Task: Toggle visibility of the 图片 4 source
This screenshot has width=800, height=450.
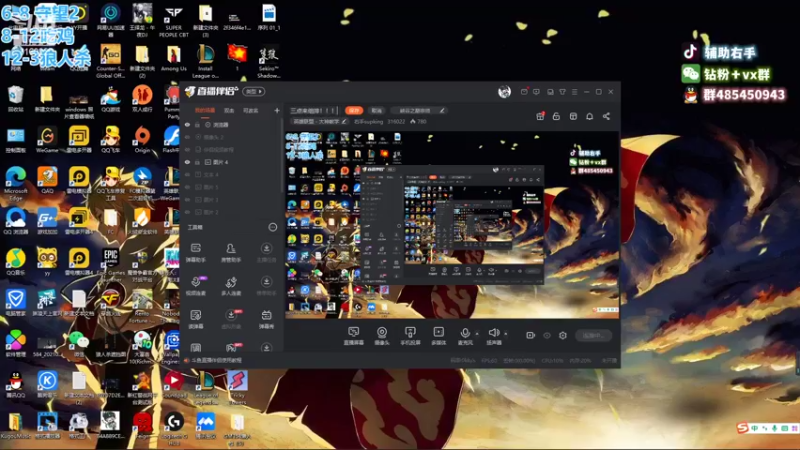Action: (x=187, y=162)
